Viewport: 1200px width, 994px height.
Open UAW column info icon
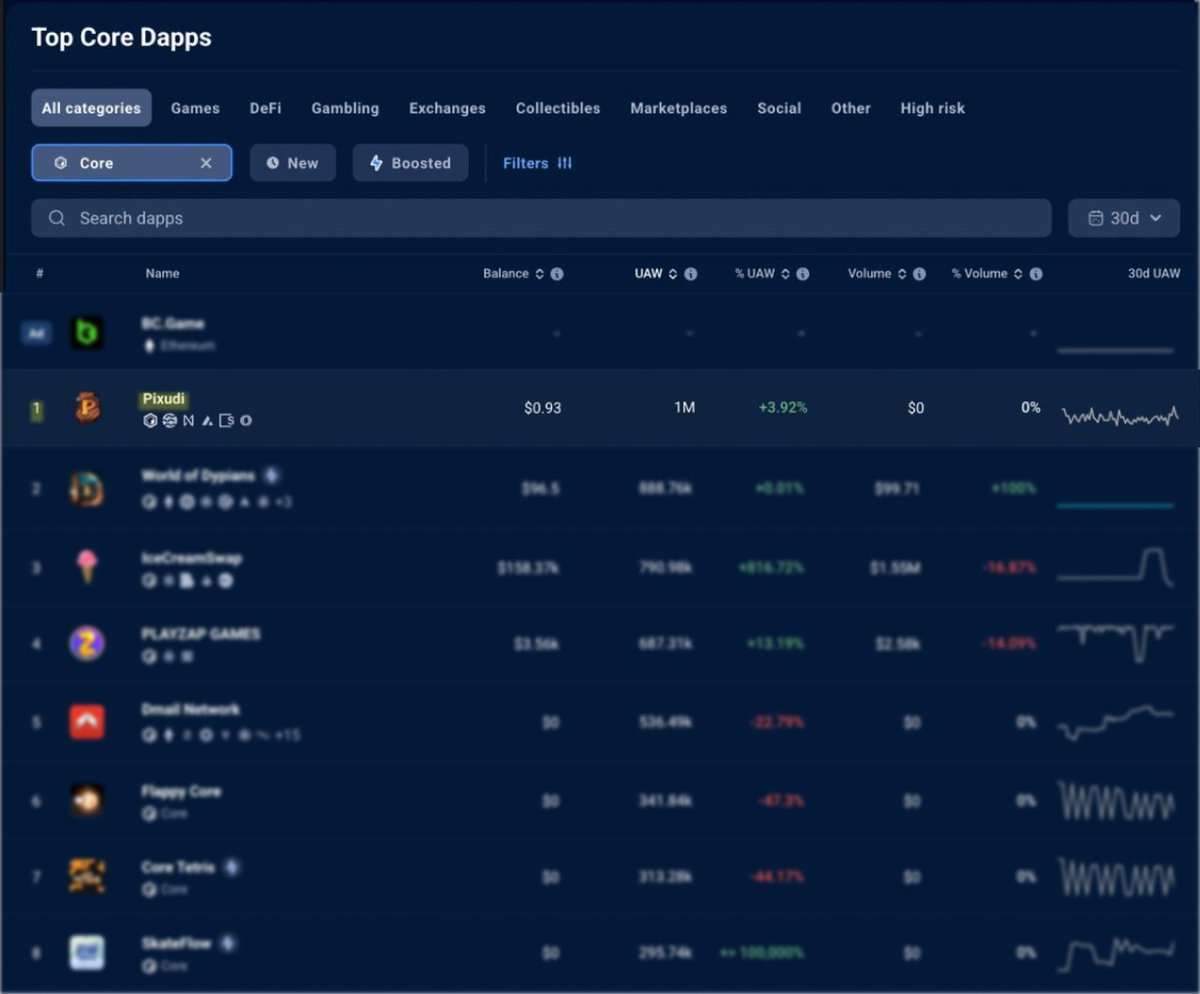point(690,273)
